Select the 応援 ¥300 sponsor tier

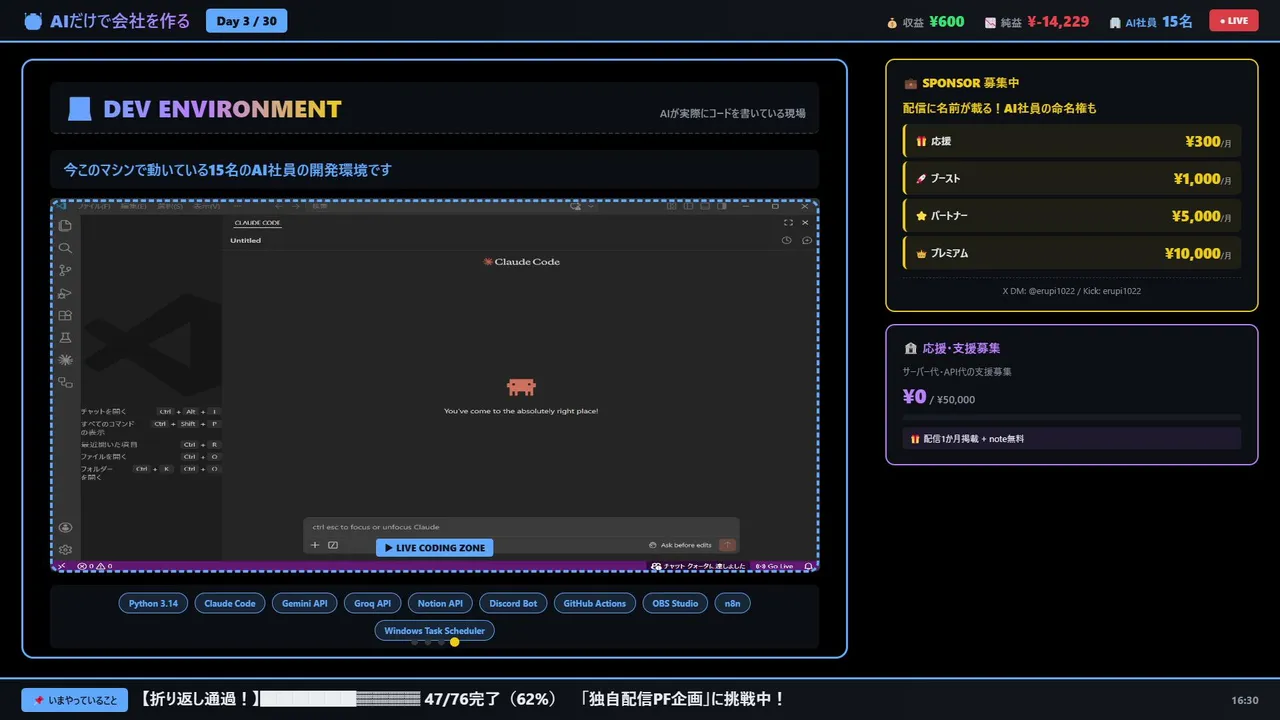tap(1071, 141)
